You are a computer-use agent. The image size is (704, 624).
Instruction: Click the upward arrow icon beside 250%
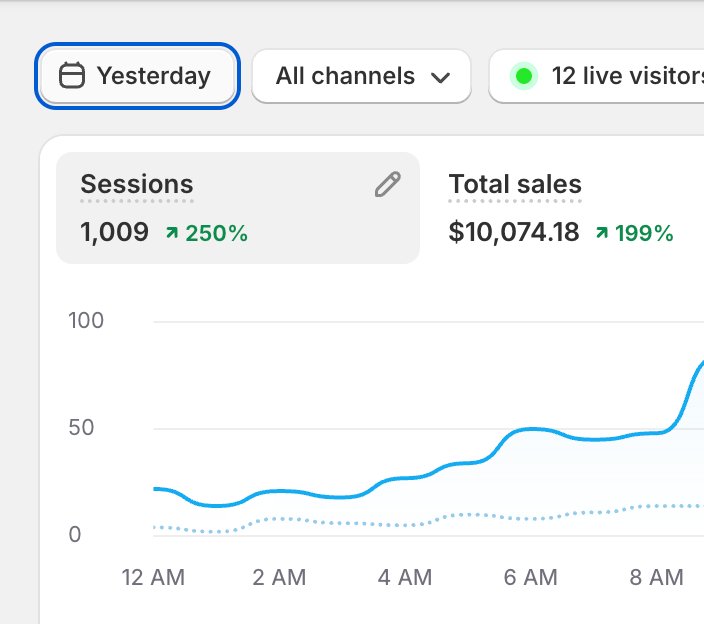pyautogui.click(x=172, y=233)
